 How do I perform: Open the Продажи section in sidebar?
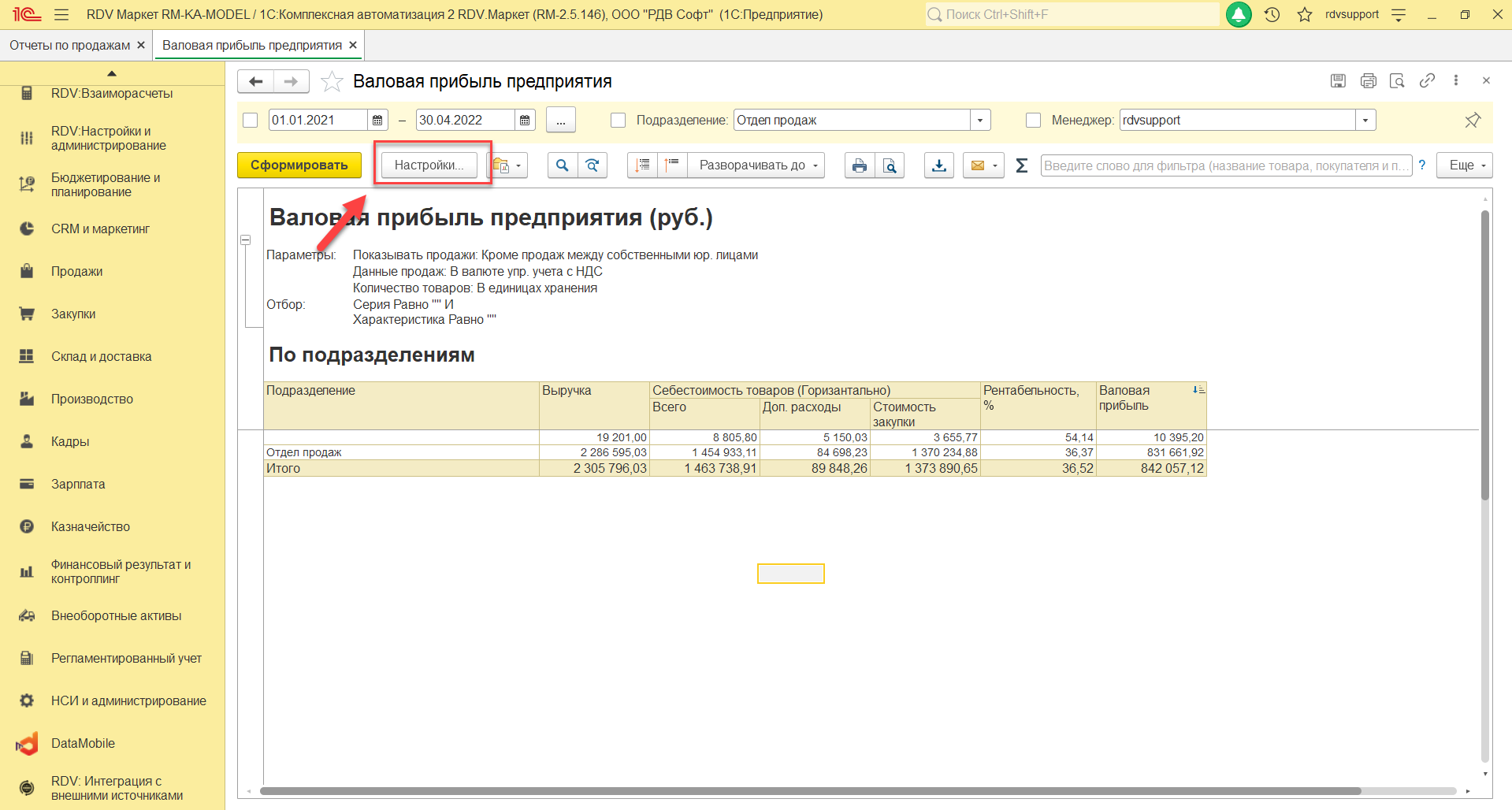tap(77, 272)
